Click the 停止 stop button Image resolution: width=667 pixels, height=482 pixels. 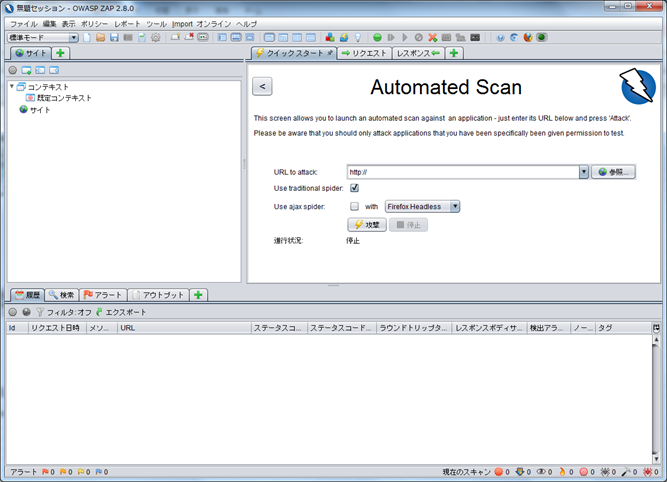coord(408,225)
